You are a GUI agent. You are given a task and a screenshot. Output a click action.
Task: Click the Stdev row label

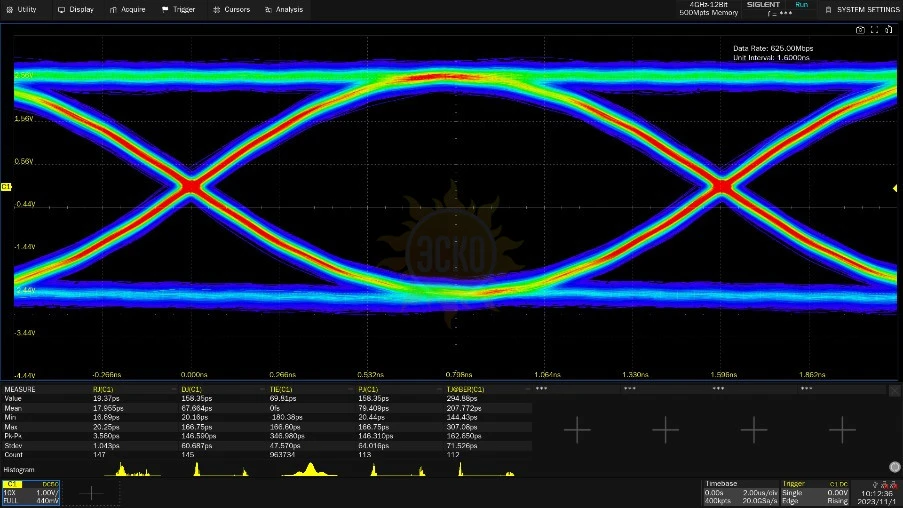(x=13, y=445)
